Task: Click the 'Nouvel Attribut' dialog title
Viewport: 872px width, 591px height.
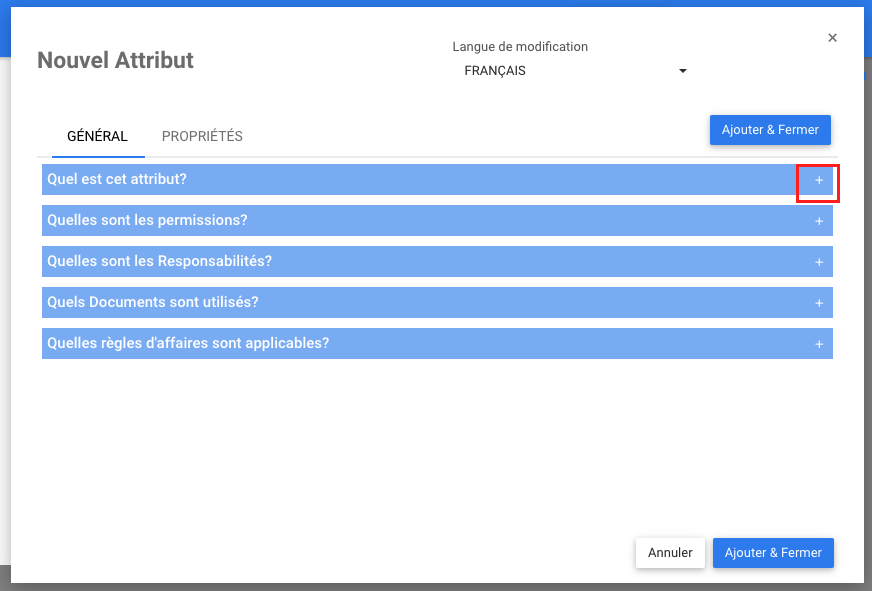Action: [115, 60]
